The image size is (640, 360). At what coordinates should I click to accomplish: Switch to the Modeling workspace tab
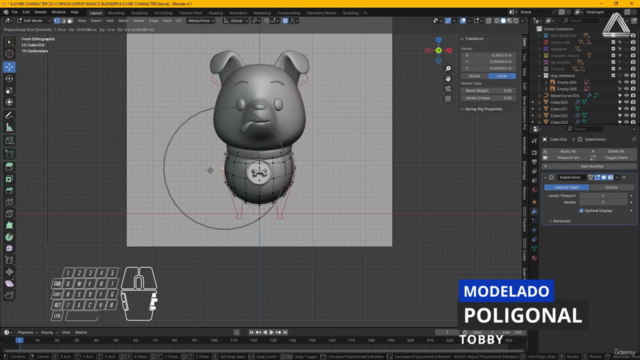(x=116, y=13)
